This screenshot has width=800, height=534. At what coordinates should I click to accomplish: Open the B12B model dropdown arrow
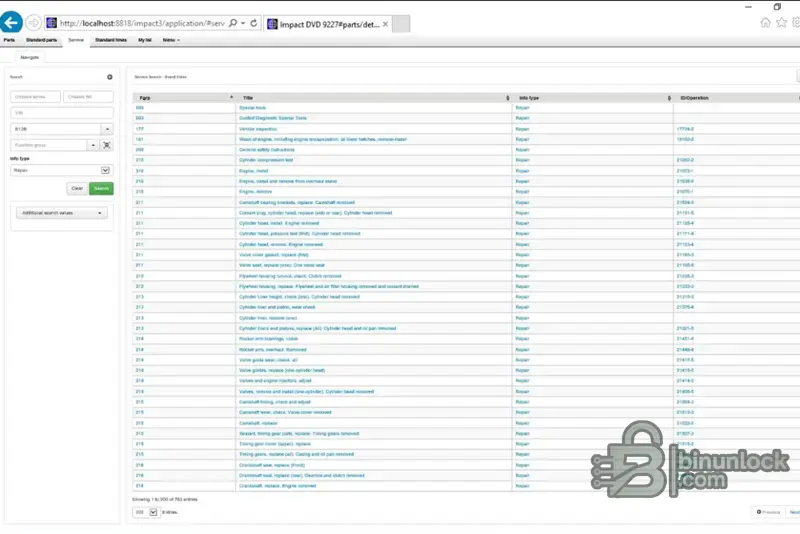click(107, 129)
